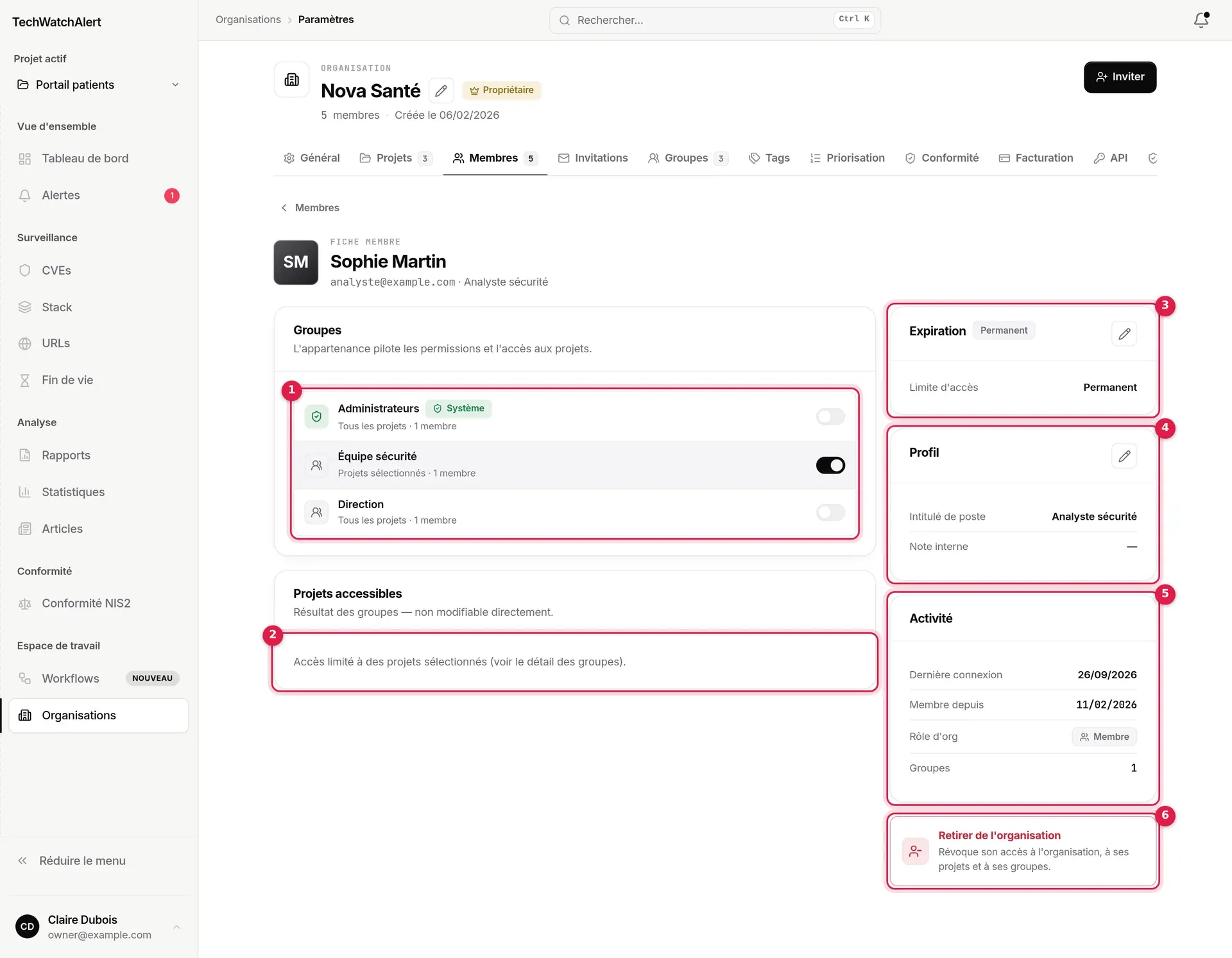Switch to the Invitations tab
Screen dimensions: 1232x958
pos(593,158)
